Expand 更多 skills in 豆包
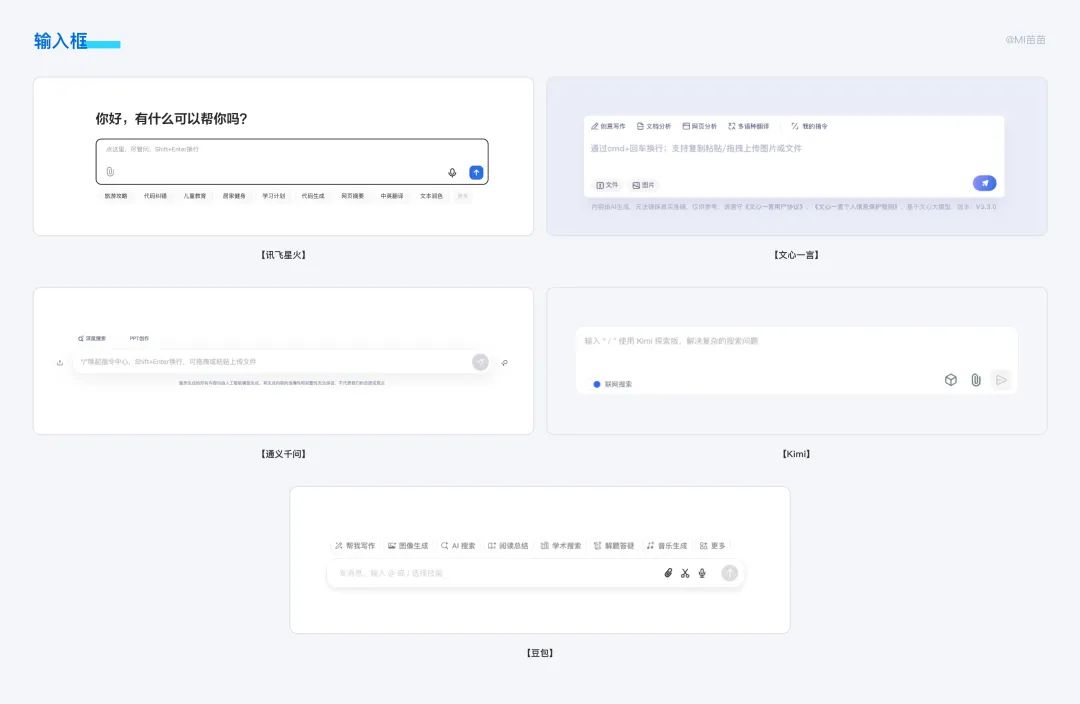The height and width of the screenshot is (704, 1080). pos(712,546)
